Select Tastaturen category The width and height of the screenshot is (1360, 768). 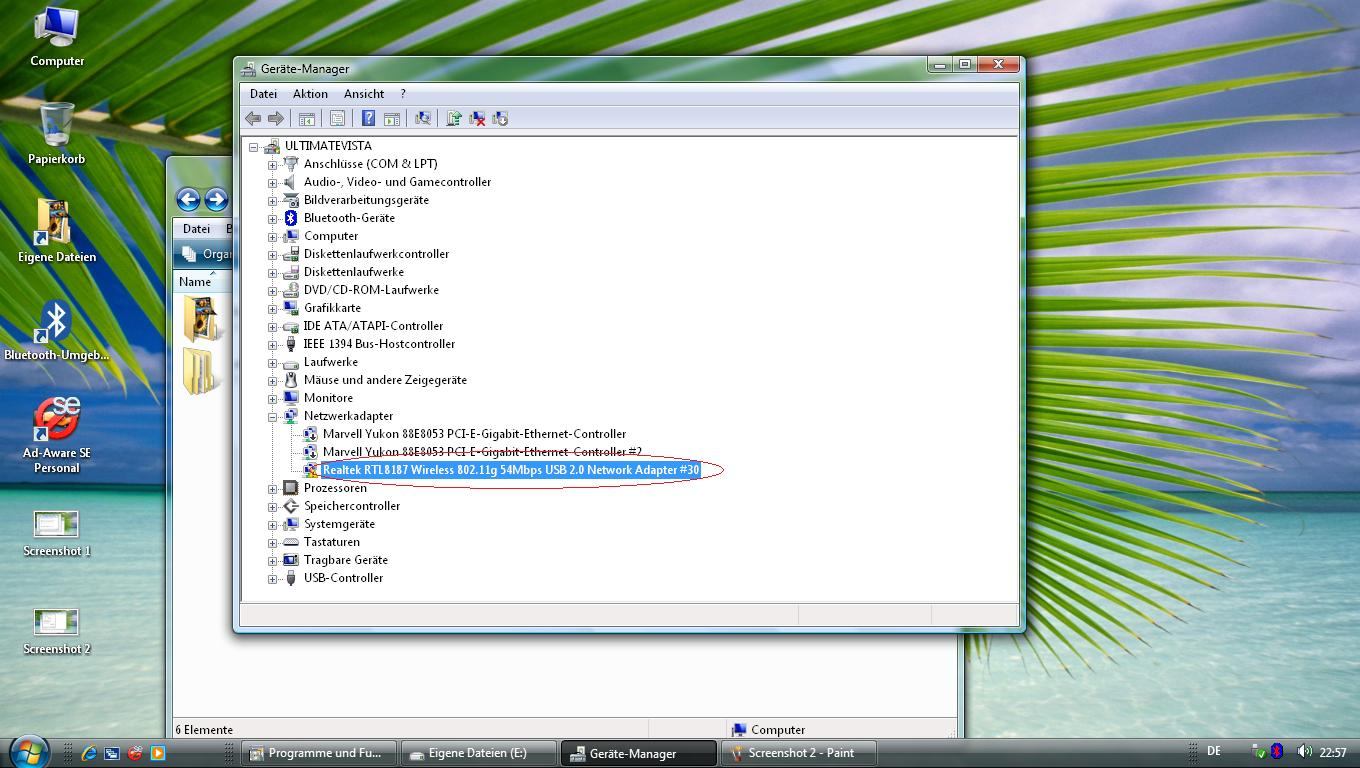[x=332, y=542]
